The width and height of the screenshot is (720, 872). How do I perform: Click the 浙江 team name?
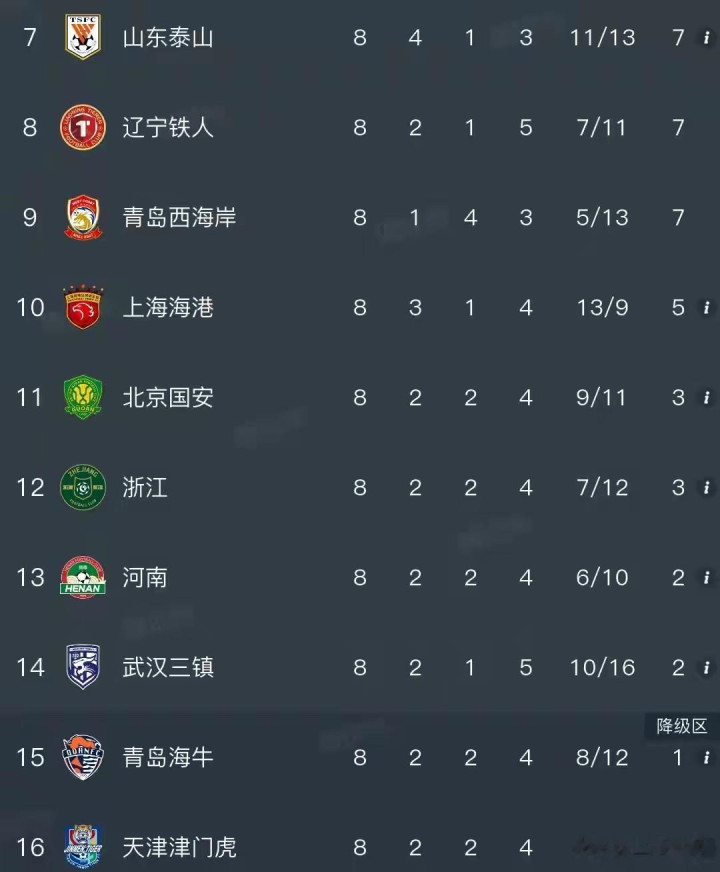[x=145, y=488]
